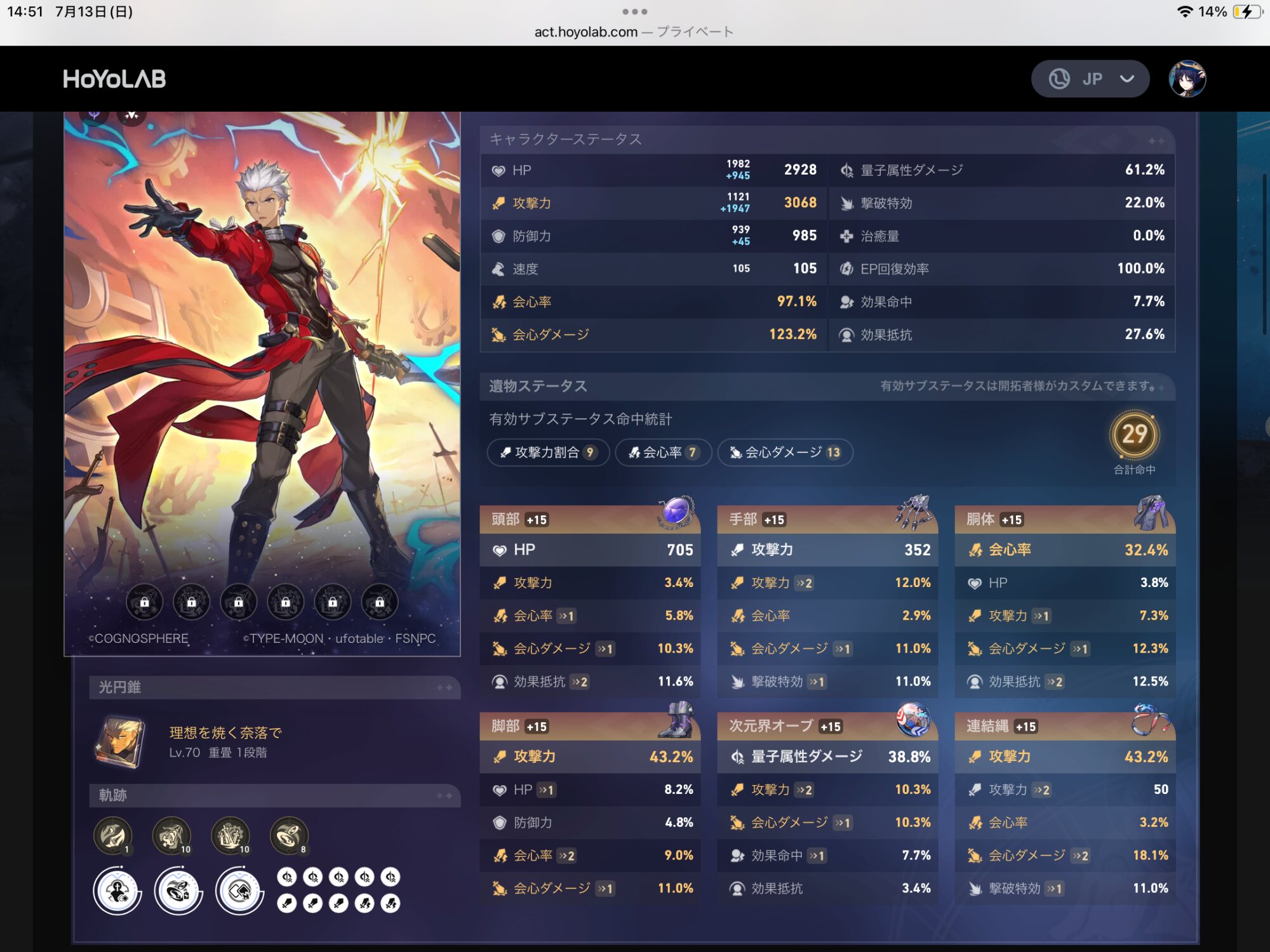Click the EP回復効率 100.0% row
The image size is (1270, 952).
[x=1002, y=268]
